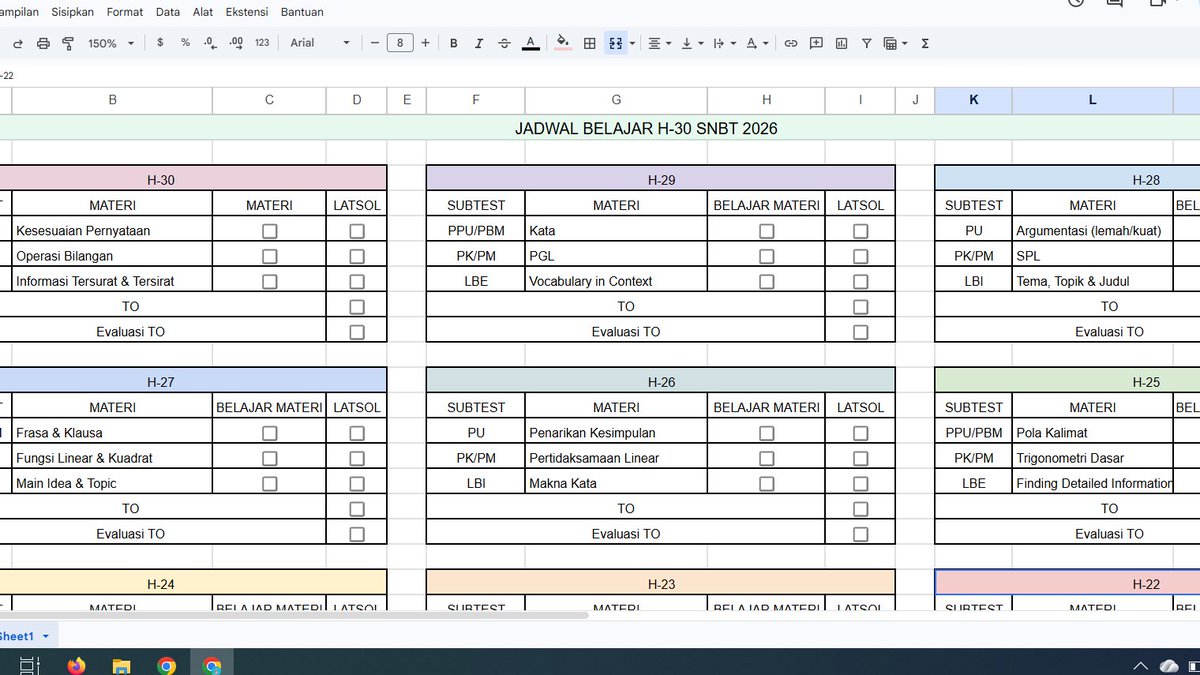
Task: Select column G header
Action: 616,100
